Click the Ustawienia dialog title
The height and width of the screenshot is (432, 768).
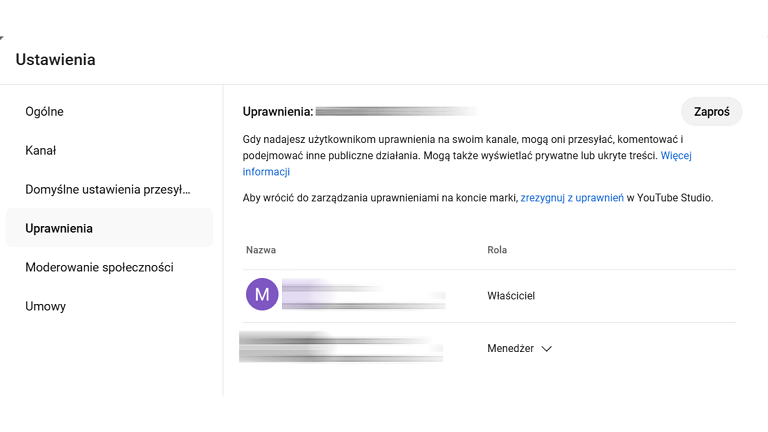pos(55,60)
